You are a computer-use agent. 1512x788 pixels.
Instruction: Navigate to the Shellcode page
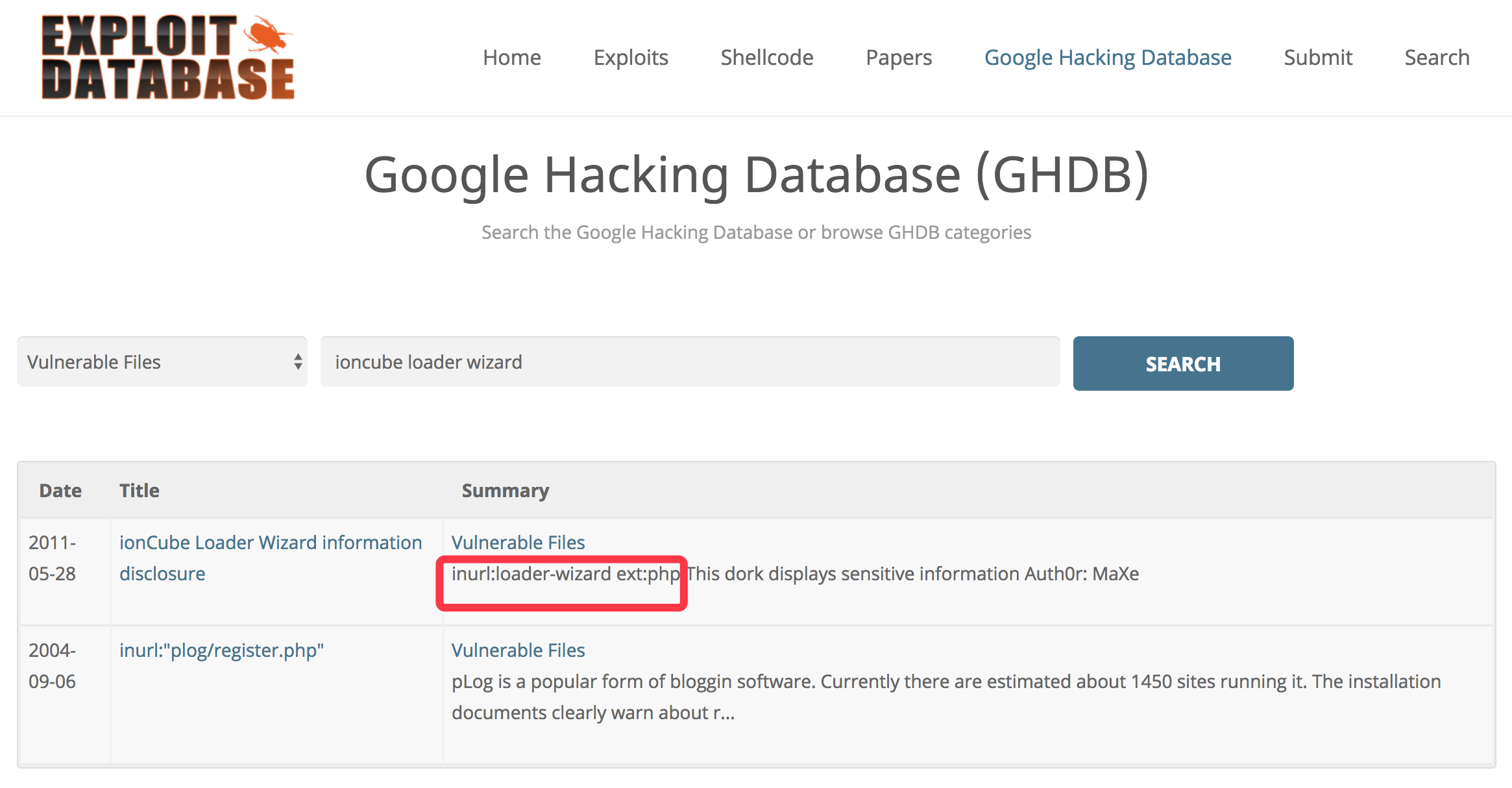pos(766,57)
